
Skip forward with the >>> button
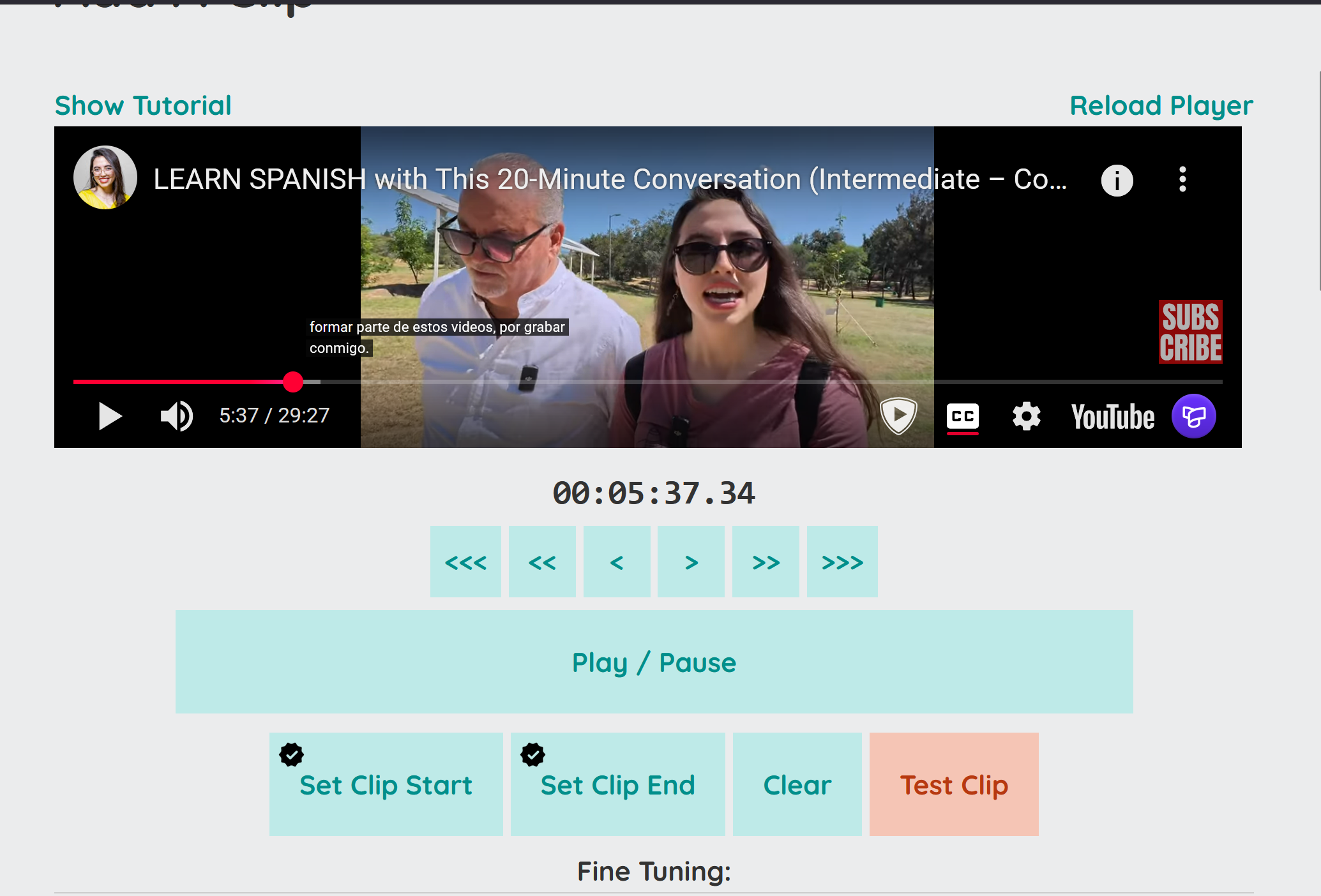tap(842, 562)
